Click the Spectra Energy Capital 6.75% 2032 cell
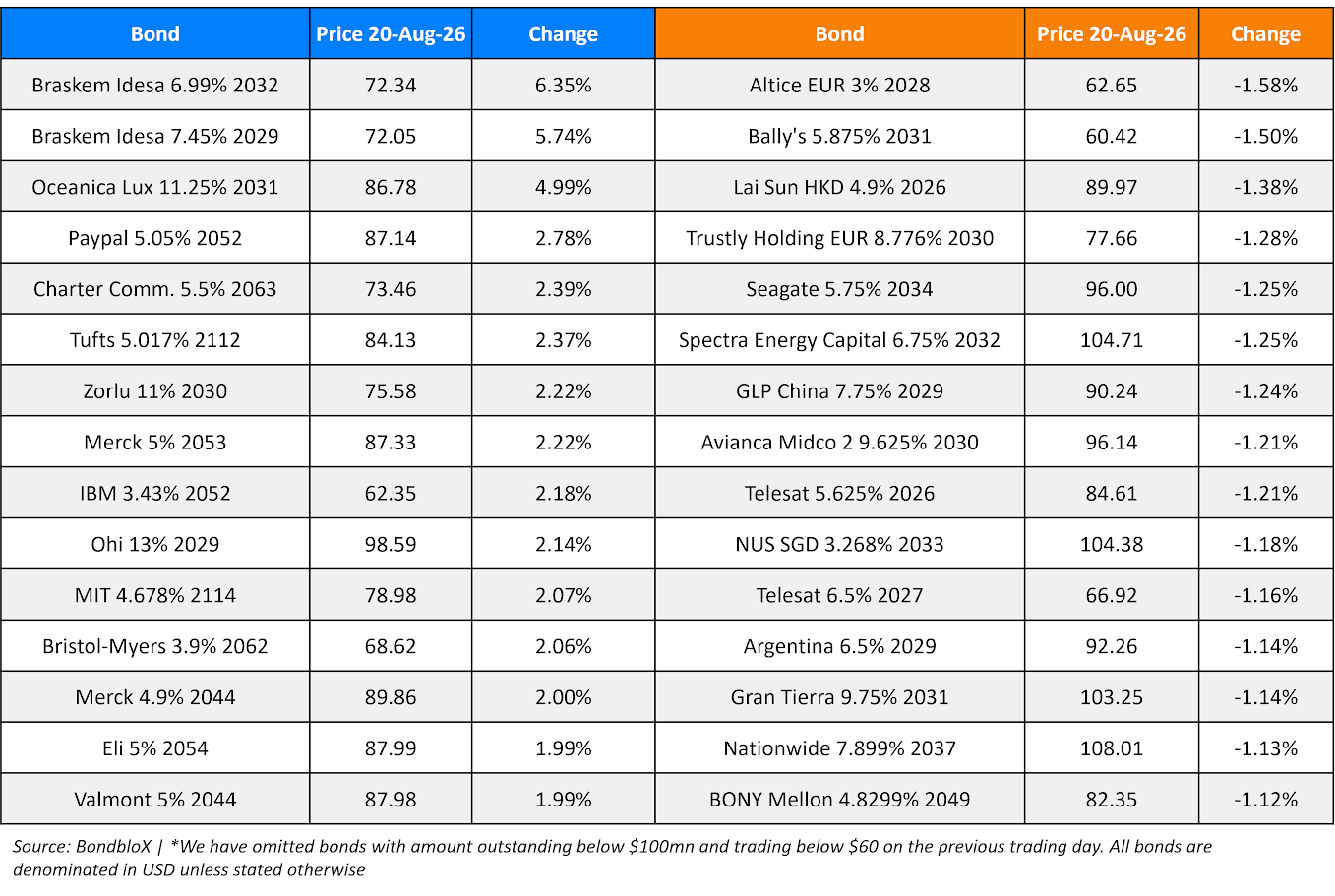 click(839, 340)
